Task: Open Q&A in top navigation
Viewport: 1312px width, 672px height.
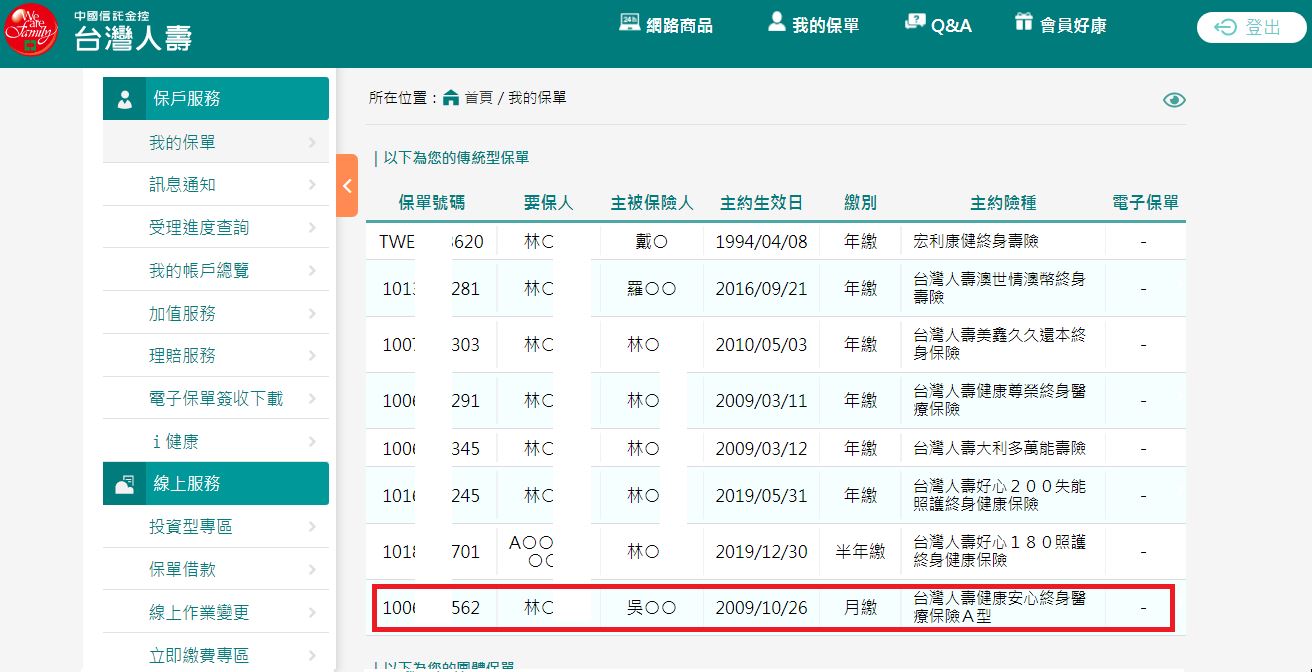Action: pyautogui.click(x=938, y=25)
